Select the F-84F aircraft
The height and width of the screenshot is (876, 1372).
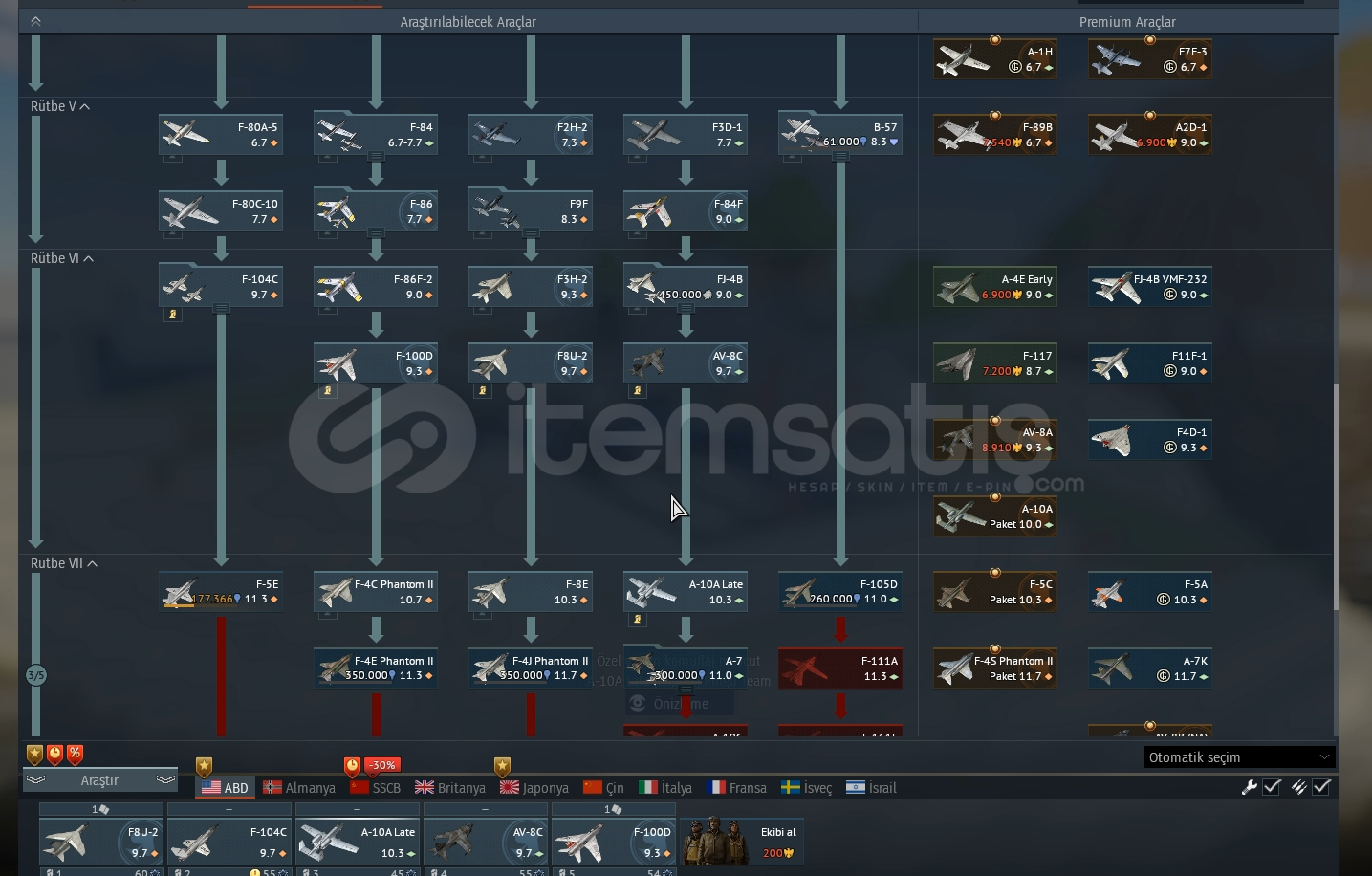click(x=686, y=211)
